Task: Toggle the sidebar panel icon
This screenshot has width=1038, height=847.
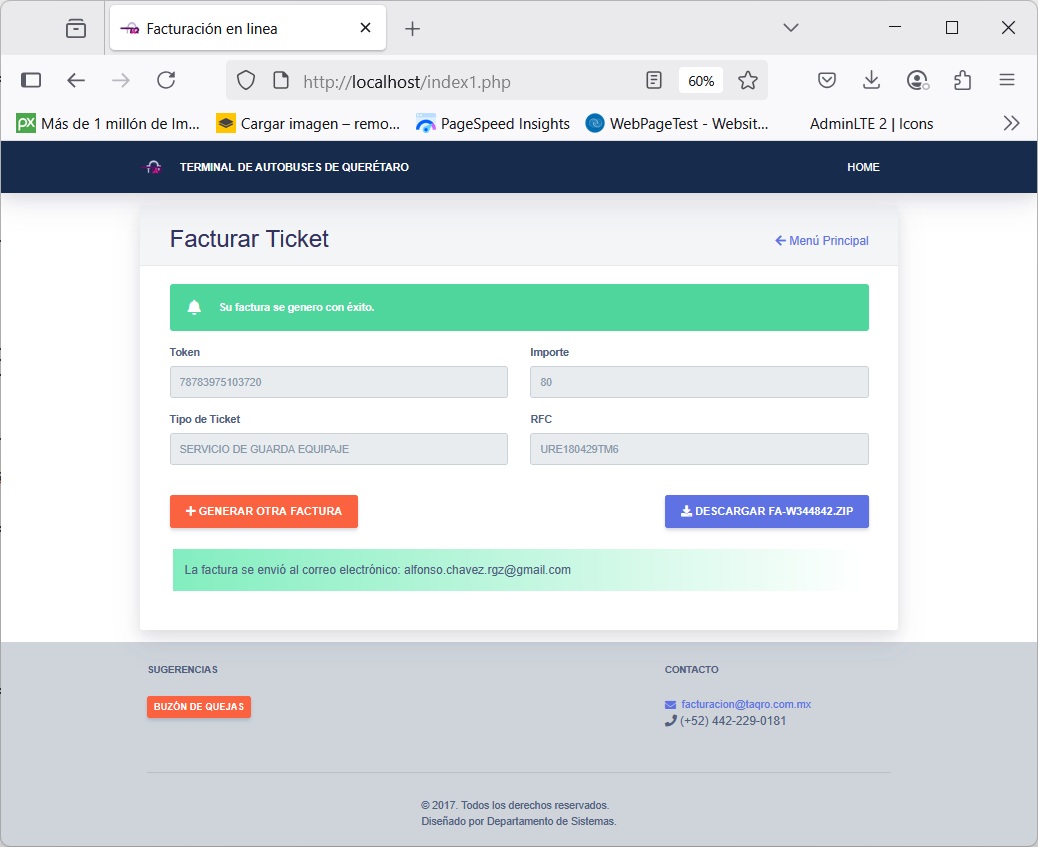Action: [x=31, y=81]
